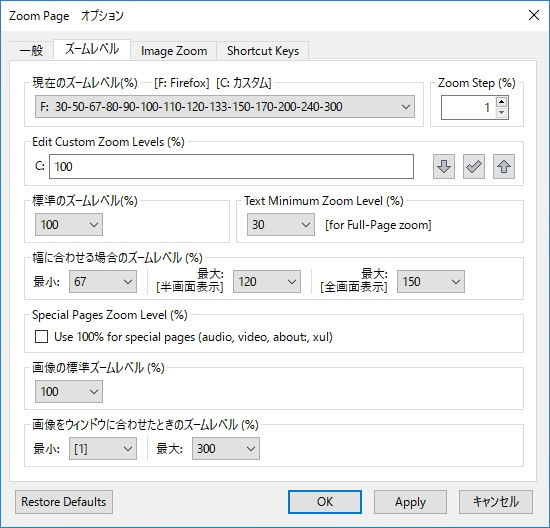Click the down arrow icon beside custom levels

[444, 167]
